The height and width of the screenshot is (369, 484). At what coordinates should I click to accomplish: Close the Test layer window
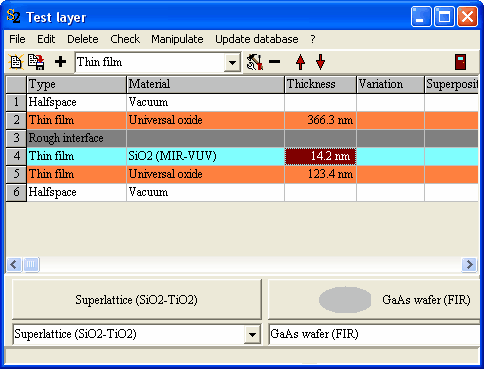click(x=467, y=16)
